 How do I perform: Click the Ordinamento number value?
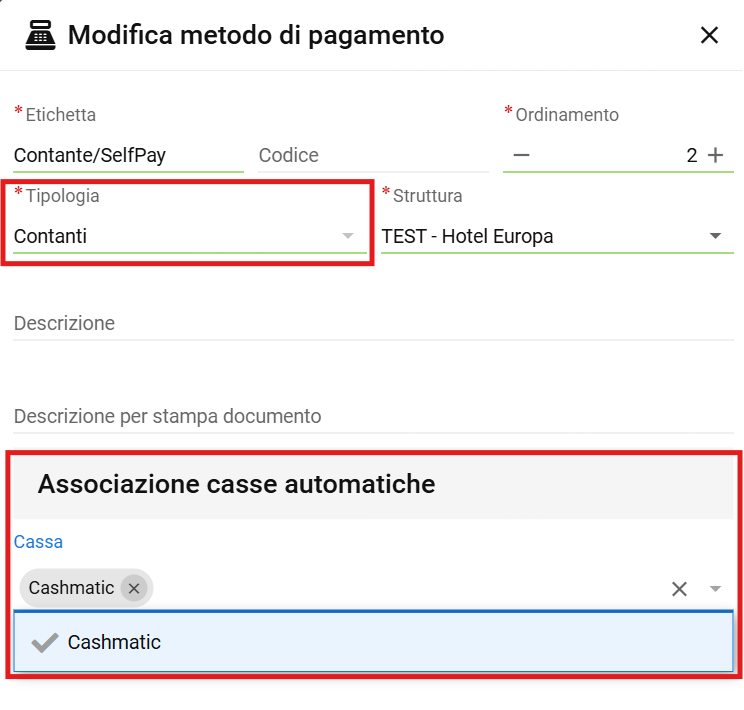pyautogui.click(x=690, y=155)
